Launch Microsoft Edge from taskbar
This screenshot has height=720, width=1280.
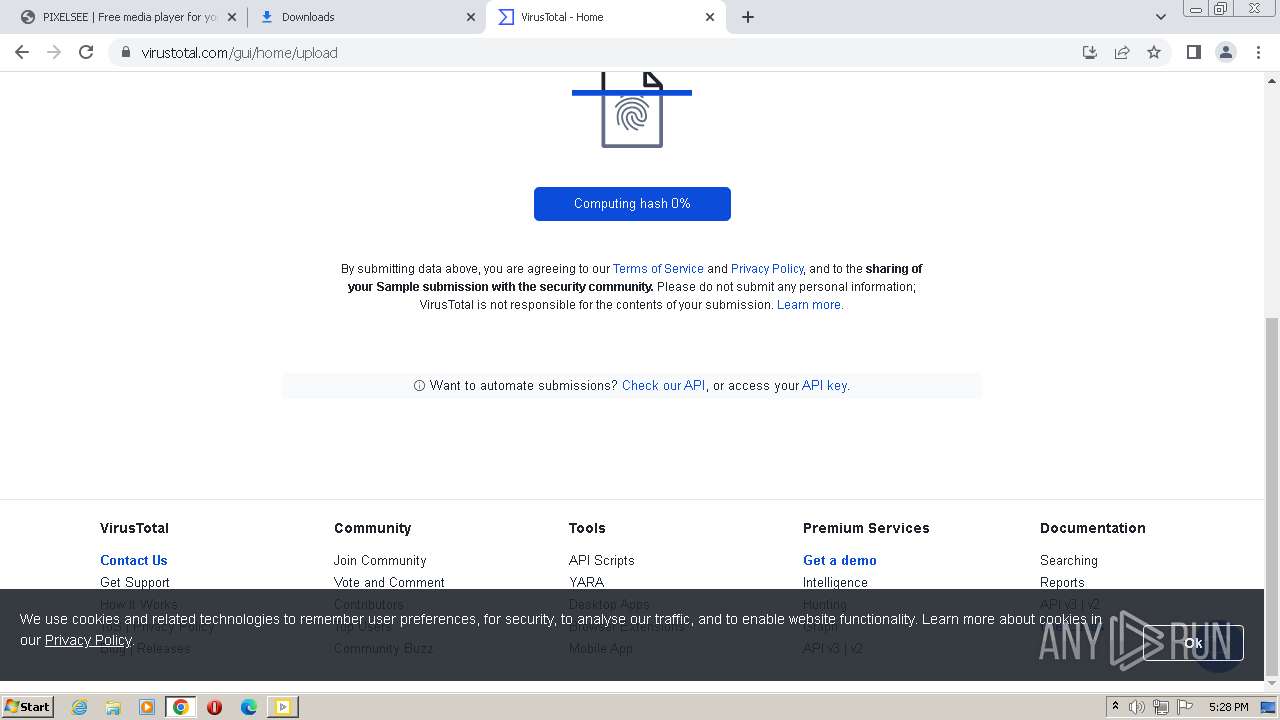click(248, 707)
